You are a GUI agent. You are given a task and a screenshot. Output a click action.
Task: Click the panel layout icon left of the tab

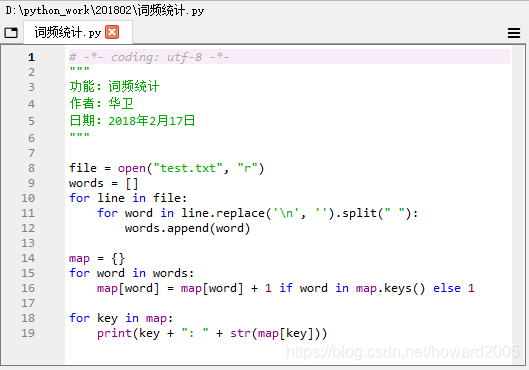click(11, 33)
